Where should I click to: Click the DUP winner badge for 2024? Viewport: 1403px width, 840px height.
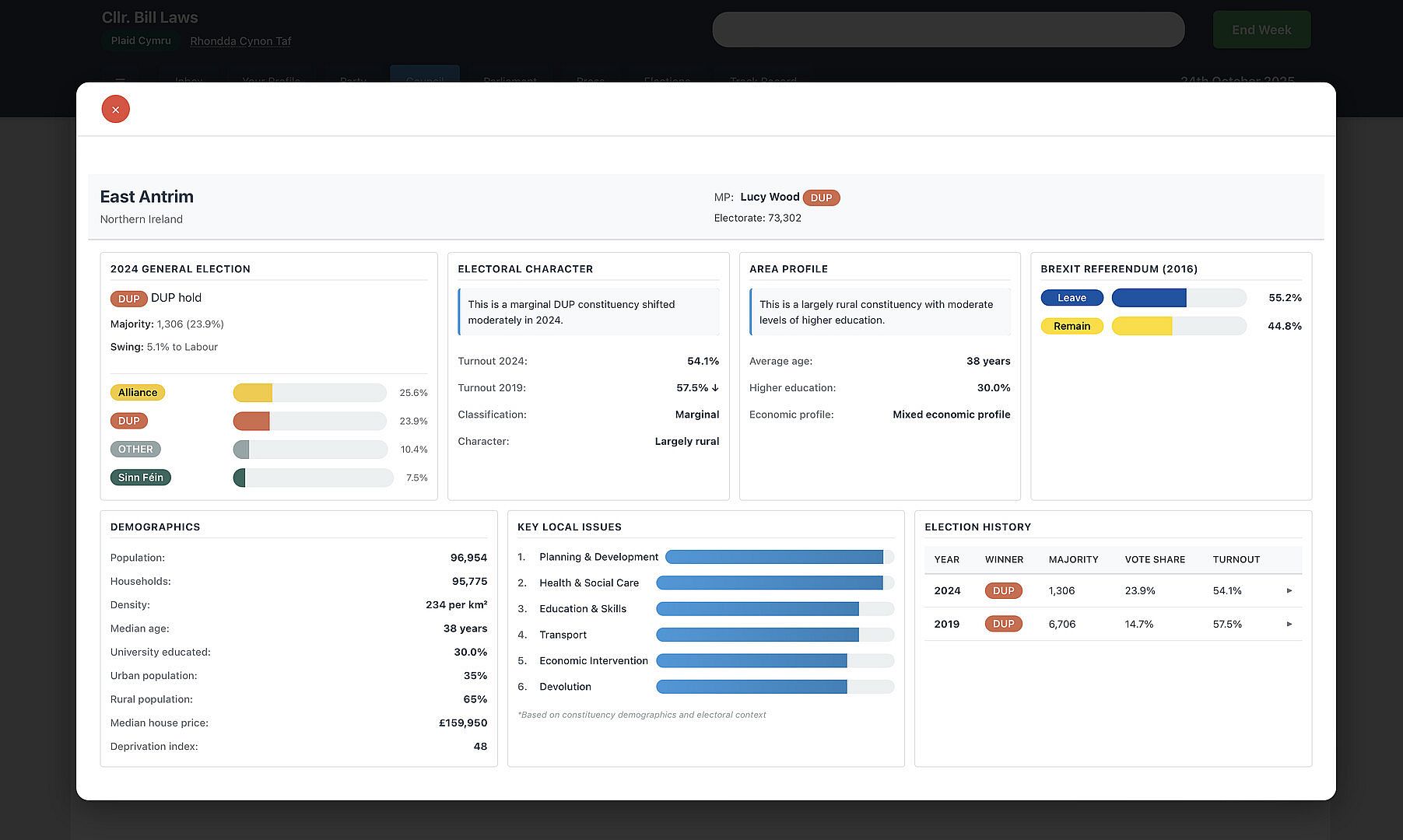[x=1003, y=591]
